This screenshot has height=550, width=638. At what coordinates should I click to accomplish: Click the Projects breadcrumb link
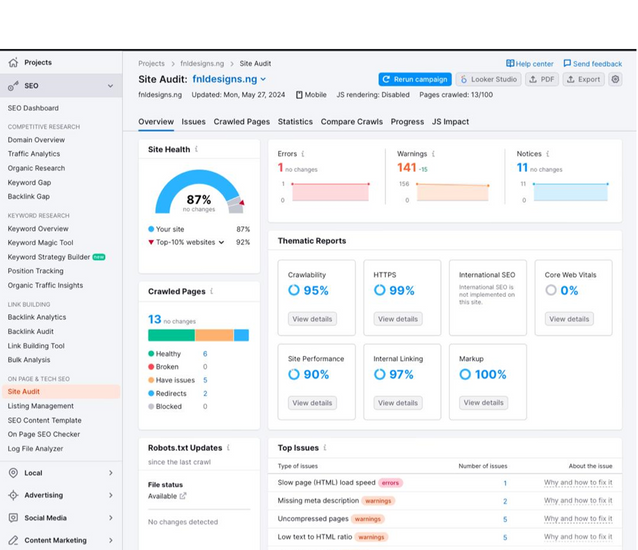tap(151, 63)
